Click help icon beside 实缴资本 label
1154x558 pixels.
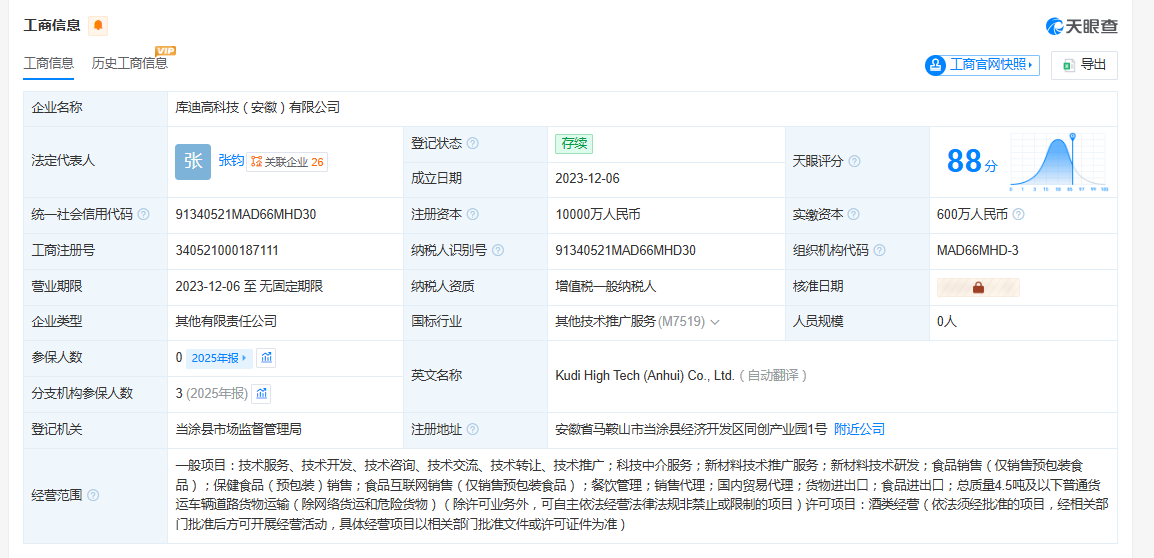pyautogui.click(x=853, y=215)
